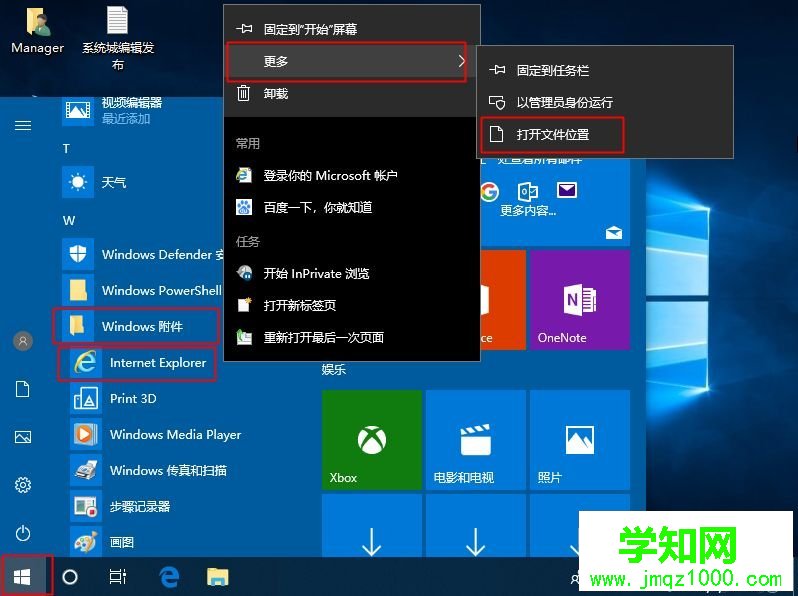Select 固定到"开始"屏幕 in context menu
Image resolution: width=798 pixels, height=596 pixels.
click(x=352, y=29)
